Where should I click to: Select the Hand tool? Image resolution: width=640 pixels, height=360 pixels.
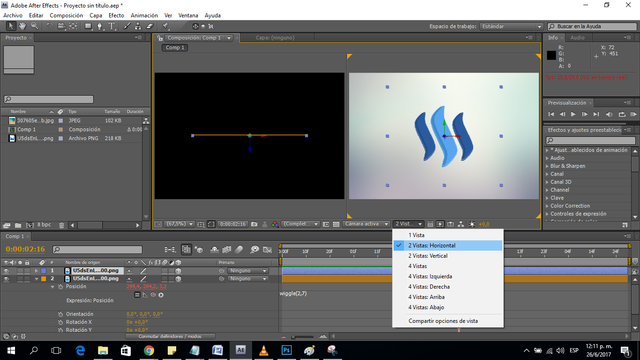[22, 26]
